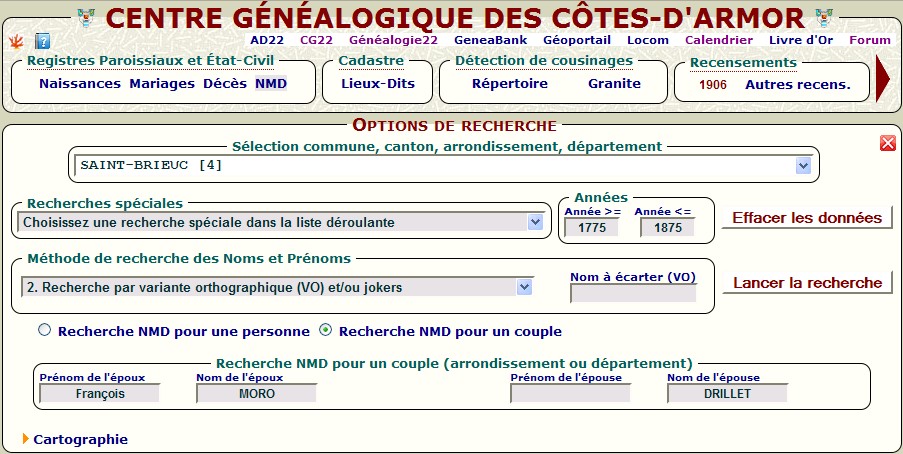The width and height of the screenshot is (903, 454).
Task: Click the red coral icon at top left
Action: point(16,41)
